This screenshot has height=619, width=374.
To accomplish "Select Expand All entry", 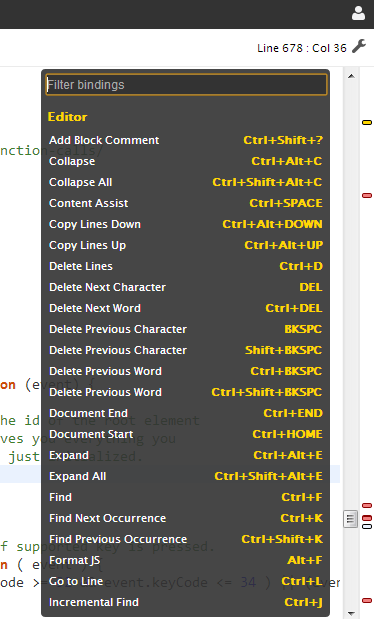I will point(186,476).
